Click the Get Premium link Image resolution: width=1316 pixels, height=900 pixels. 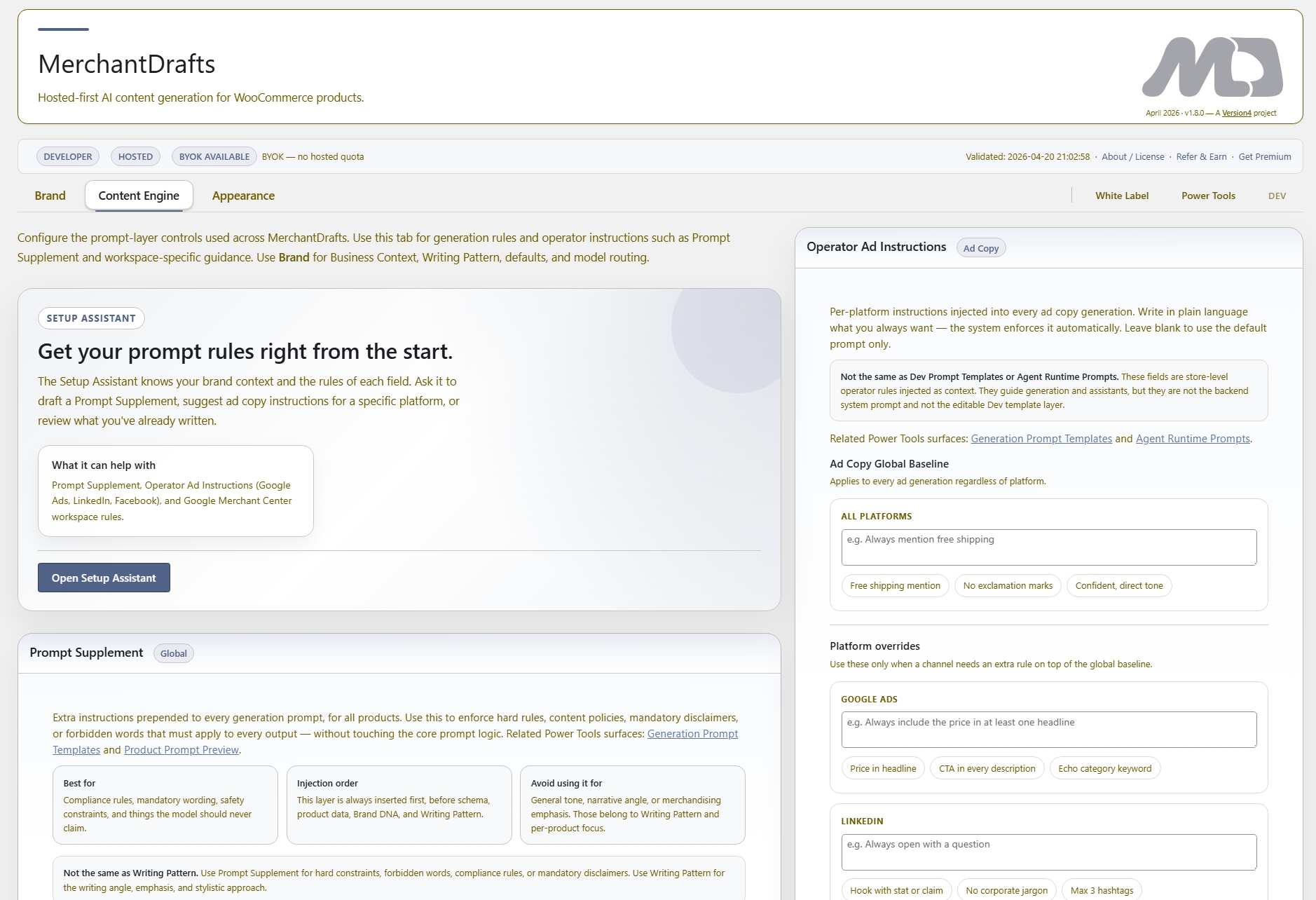(1265, 156)
